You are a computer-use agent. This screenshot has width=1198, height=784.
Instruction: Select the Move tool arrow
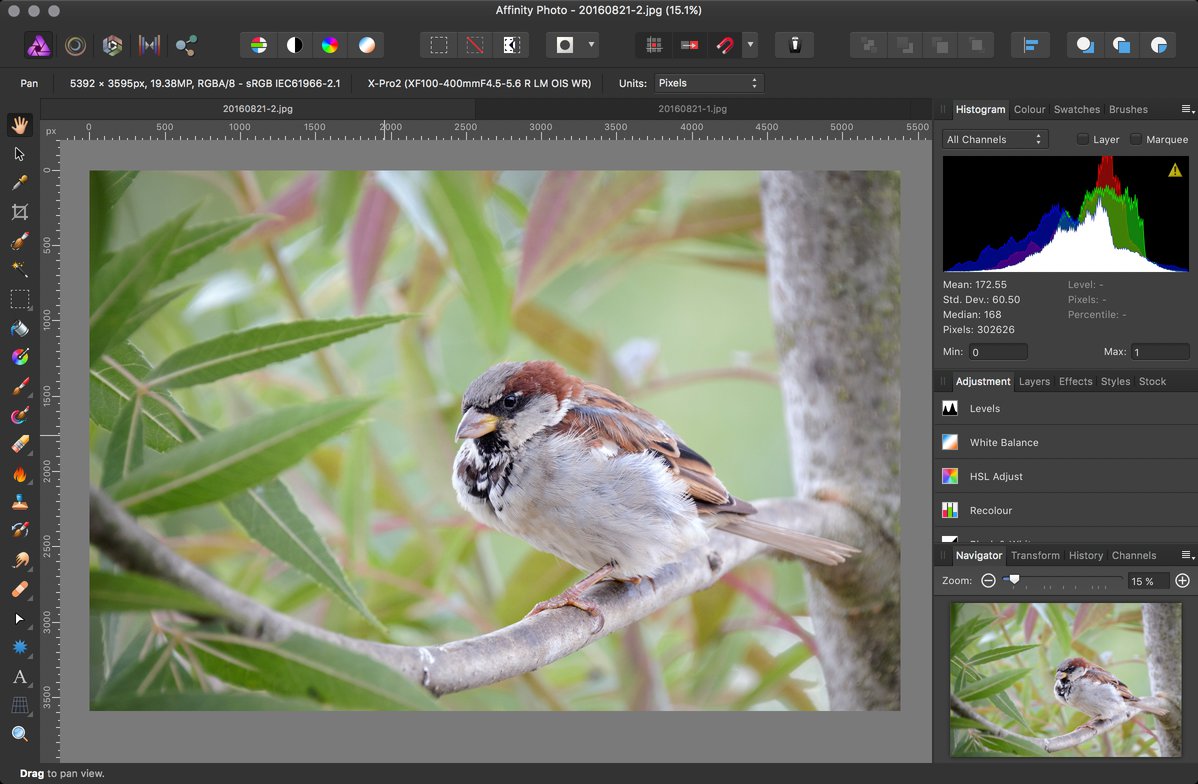pos(20,154)
